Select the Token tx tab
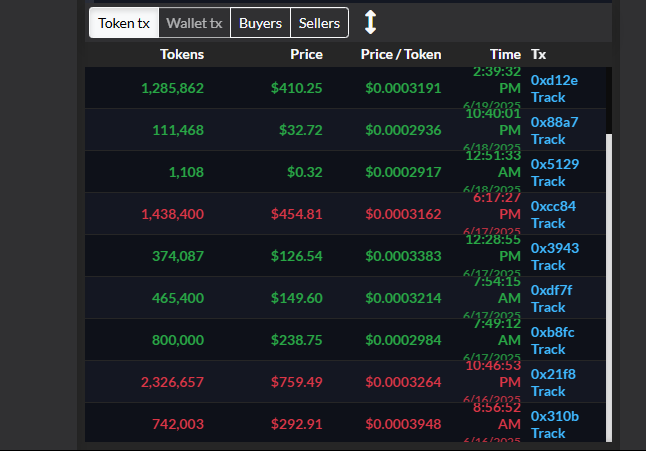 (123, 22)
